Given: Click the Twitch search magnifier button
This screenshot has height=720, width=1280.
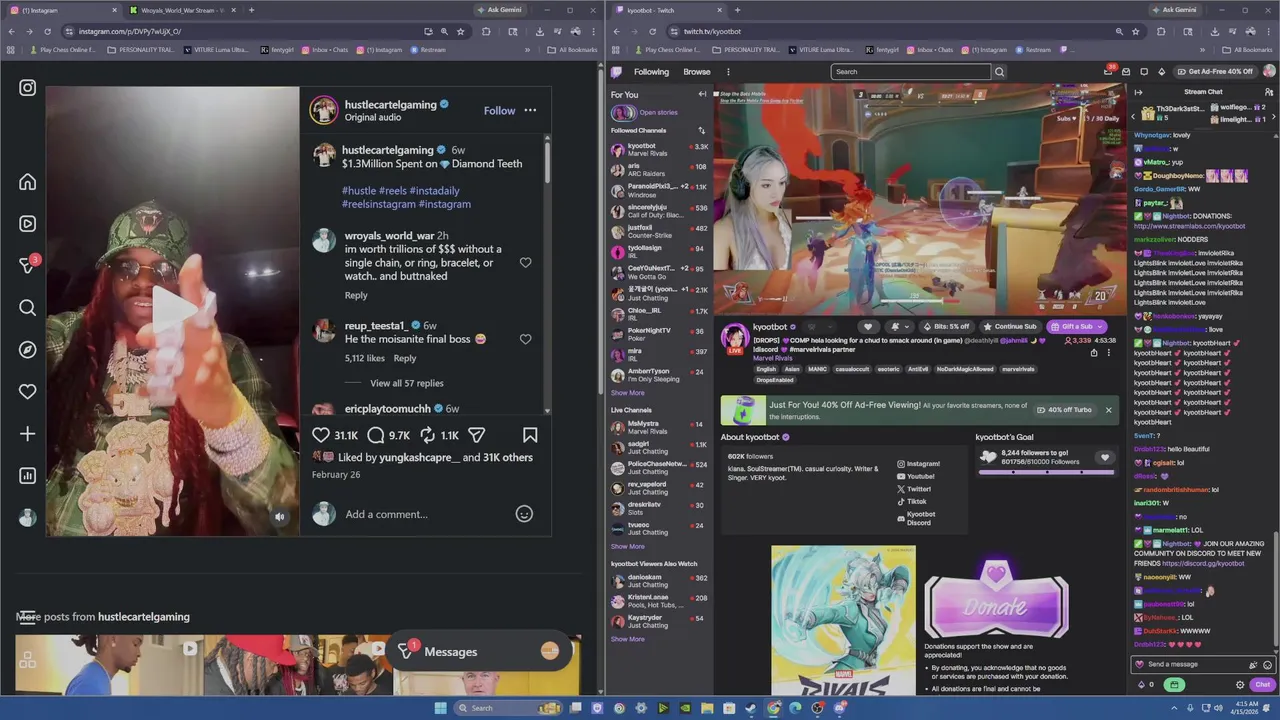Looking at the screenshot, I should click(999, 72).
